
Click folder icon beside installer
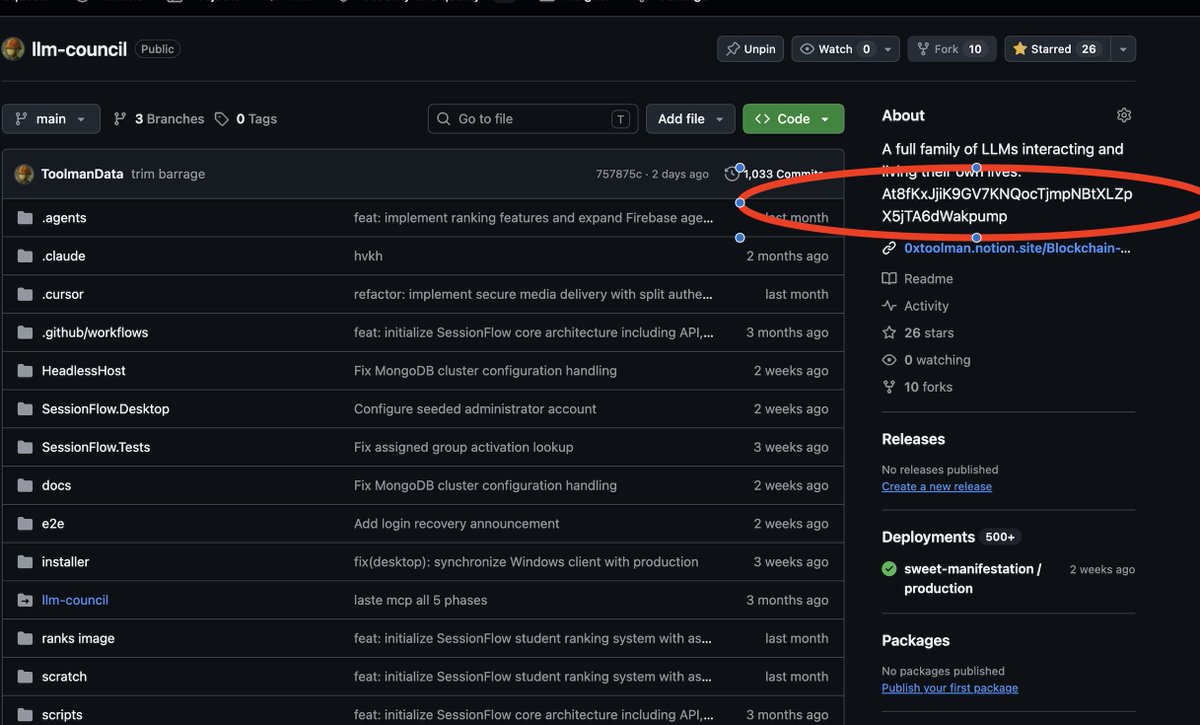pyautogui.click(x=25, y=562)
